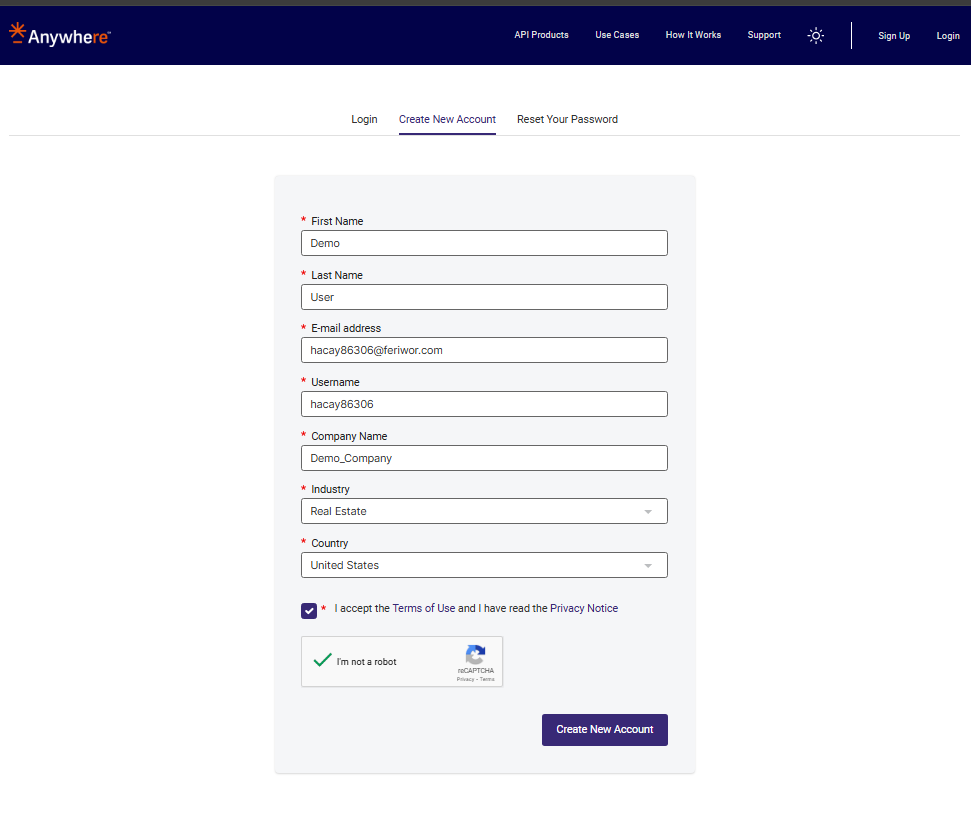Click the red asterisk beside First Name
This screenshot has width=971, height=813.
302,221
